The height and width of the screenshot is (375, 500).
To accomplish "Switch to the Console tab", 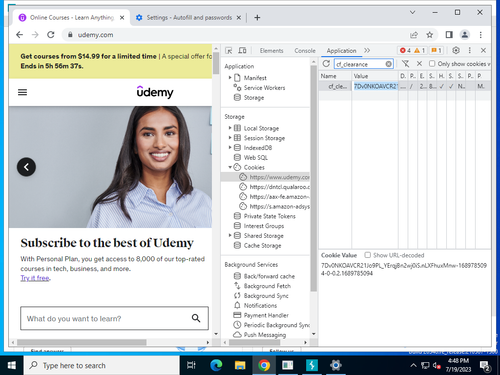I will 305,51.
